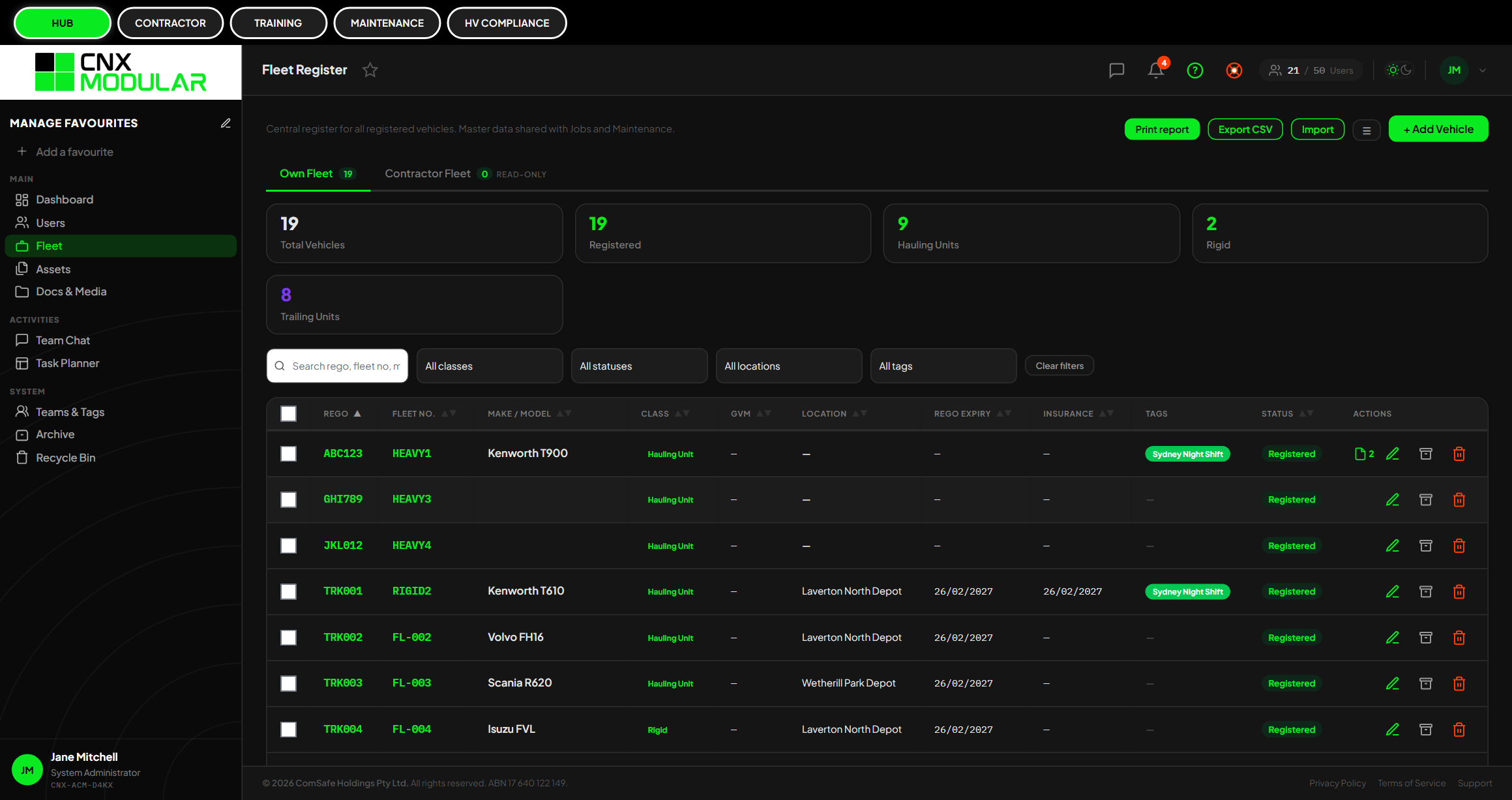Click the red support lifebuoy icon
Viewport: 1512px width, 800px height.
(x=1234, y=70)
